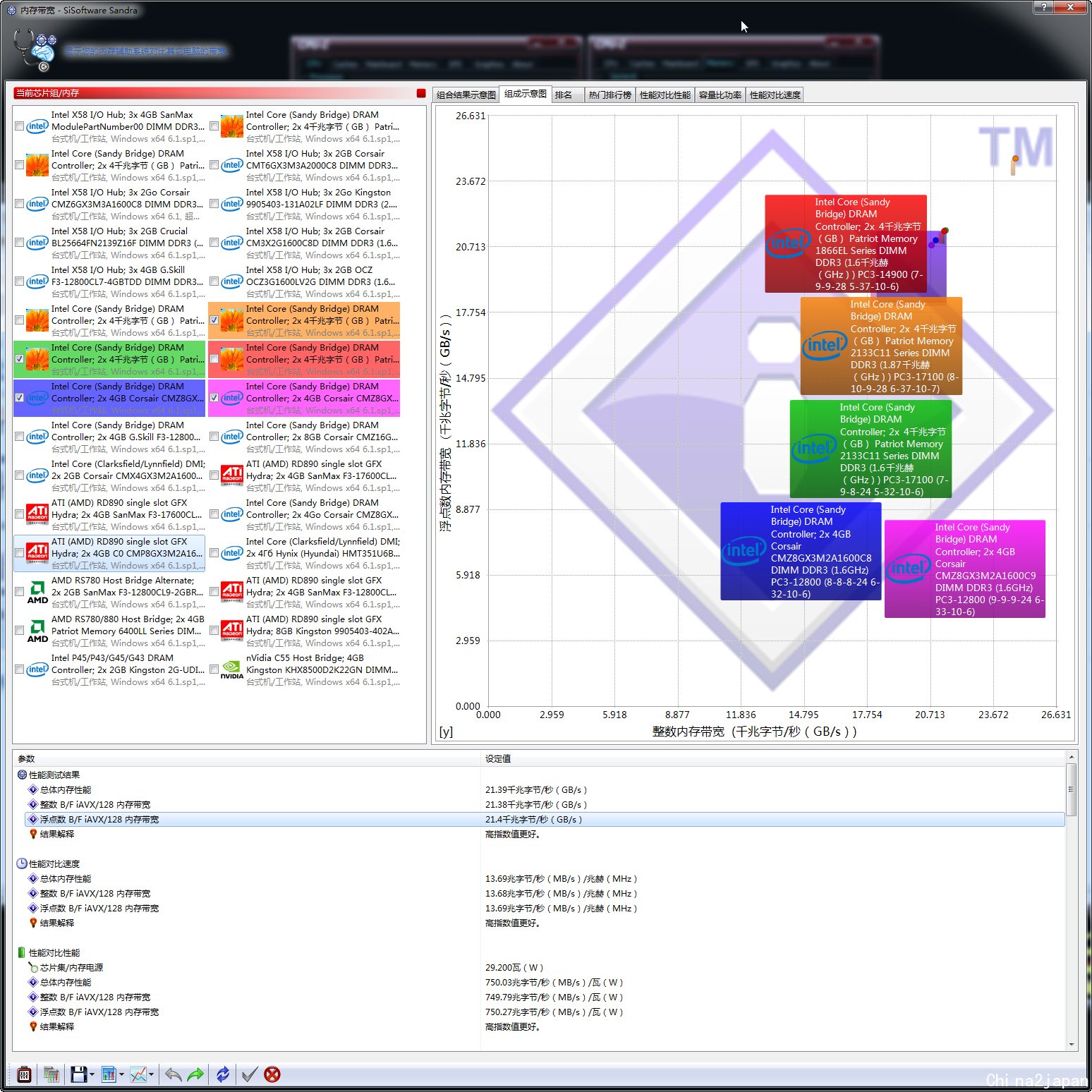Collapse the 性能测试结果 section
Screen dimensions: 1092x1092
tap(22, 775)
